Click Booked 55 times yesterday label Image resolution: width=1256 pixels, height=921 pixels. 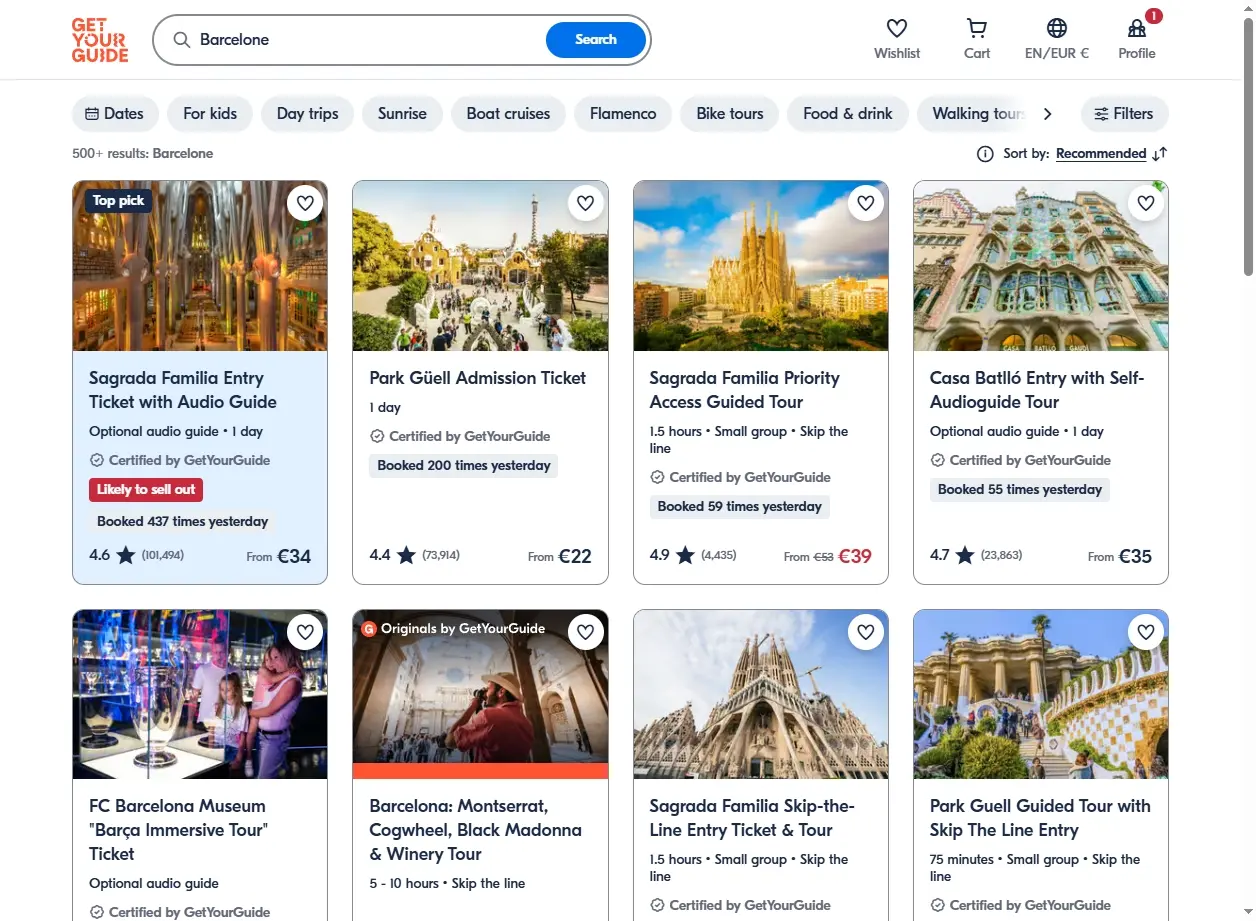coord(1020,490)
